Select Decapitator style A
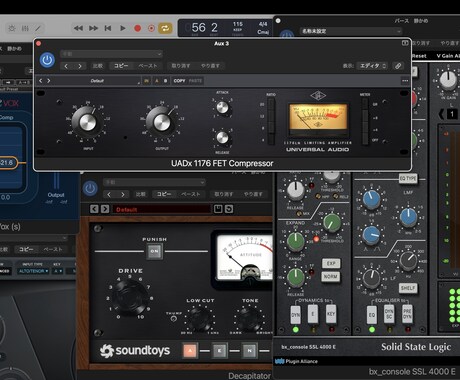Image resolution: width=460 pixels, height=380 pixels. [190, 350]
